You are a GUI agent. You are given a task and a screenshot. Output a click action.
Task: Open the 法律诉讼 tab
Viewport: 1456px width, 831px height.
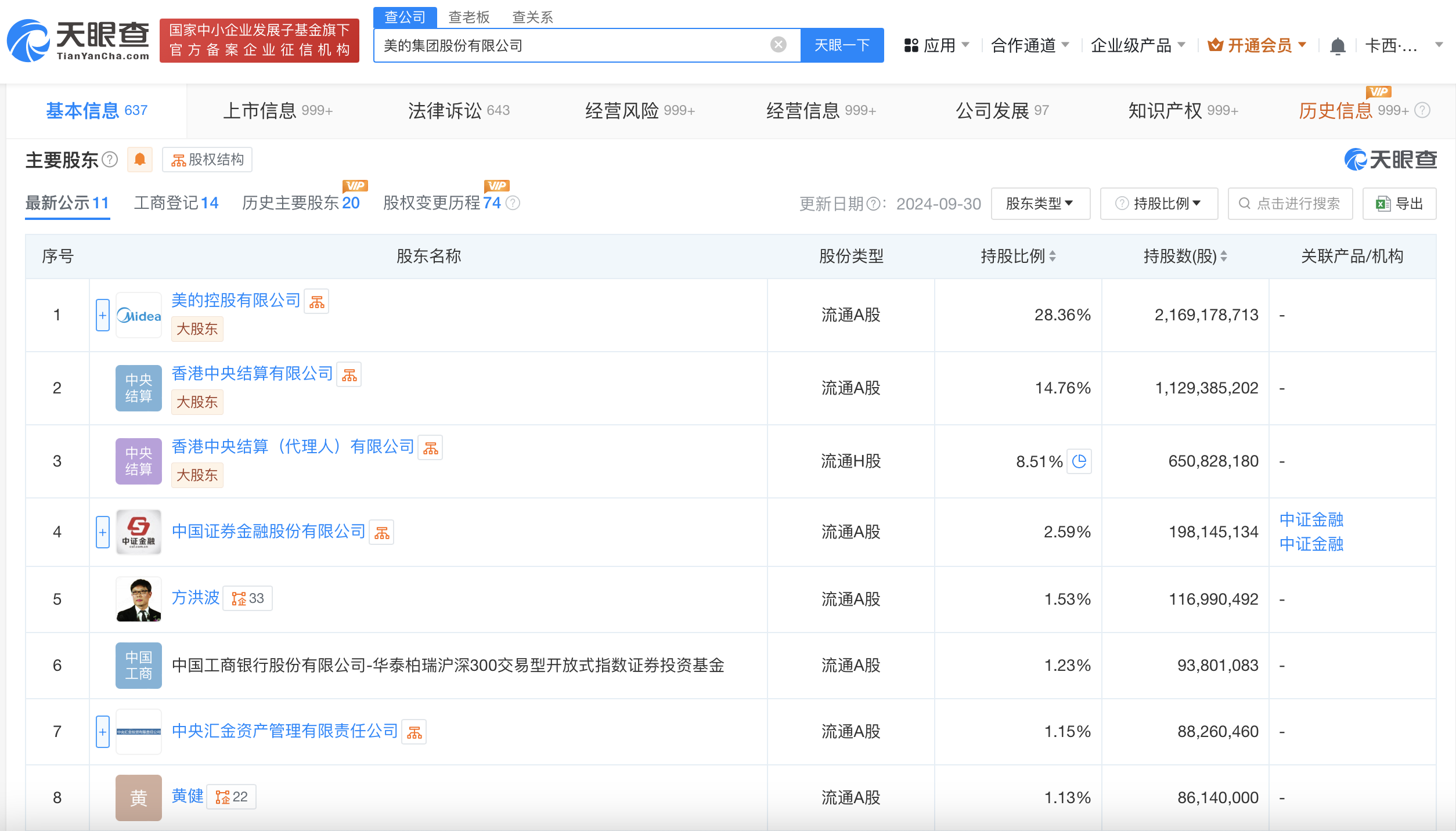click(x=459, y=110)
